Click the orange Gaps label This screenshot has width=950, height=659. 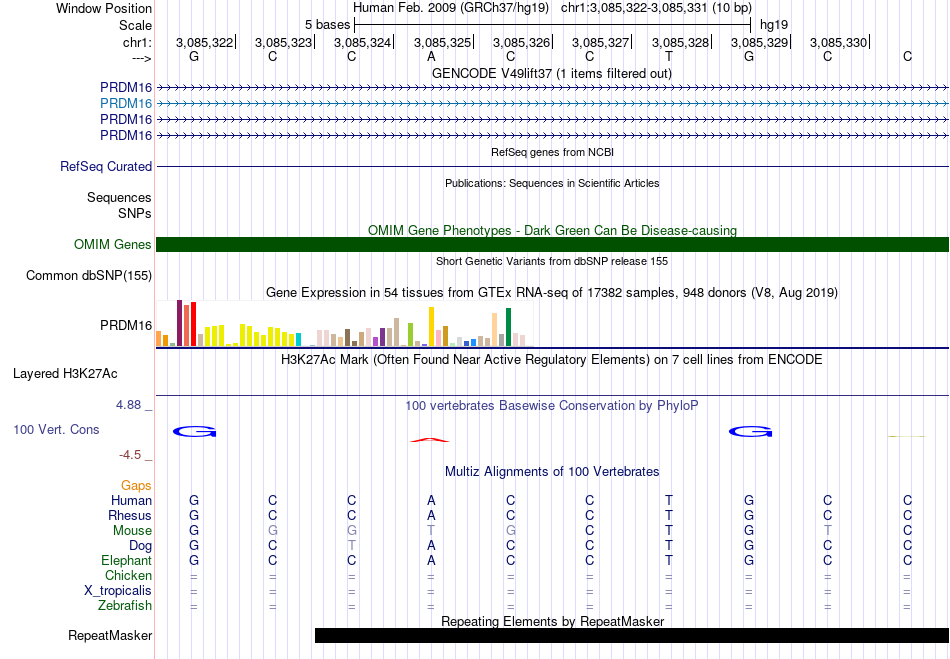point(136,486)
